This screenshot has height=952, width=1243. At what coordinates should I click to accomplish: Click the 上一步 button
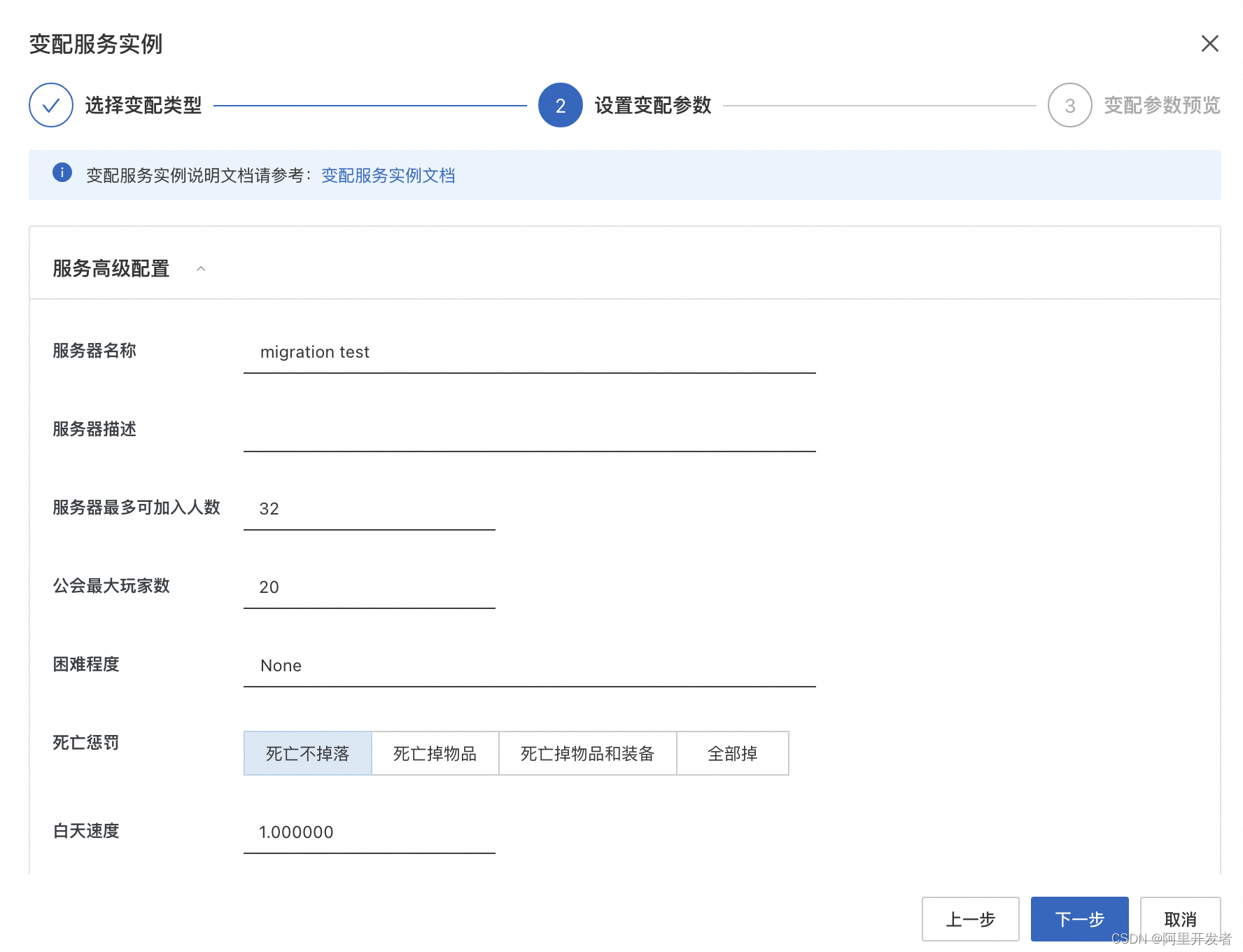tap(971, 919)
